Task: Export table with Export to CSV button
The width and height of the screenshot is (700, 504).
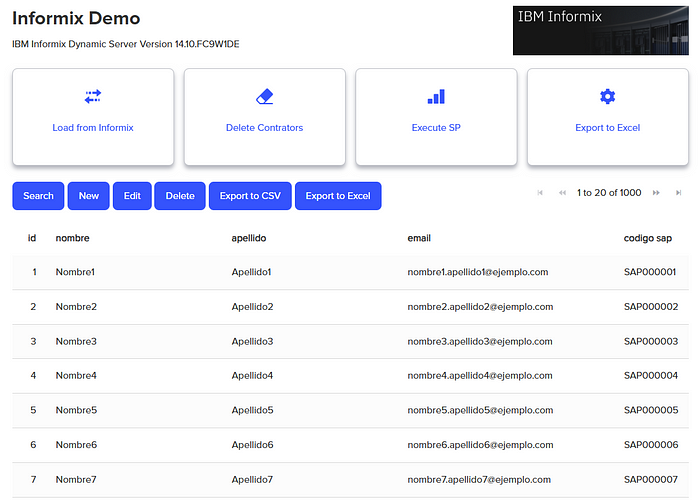Action: tap(250, 196)
